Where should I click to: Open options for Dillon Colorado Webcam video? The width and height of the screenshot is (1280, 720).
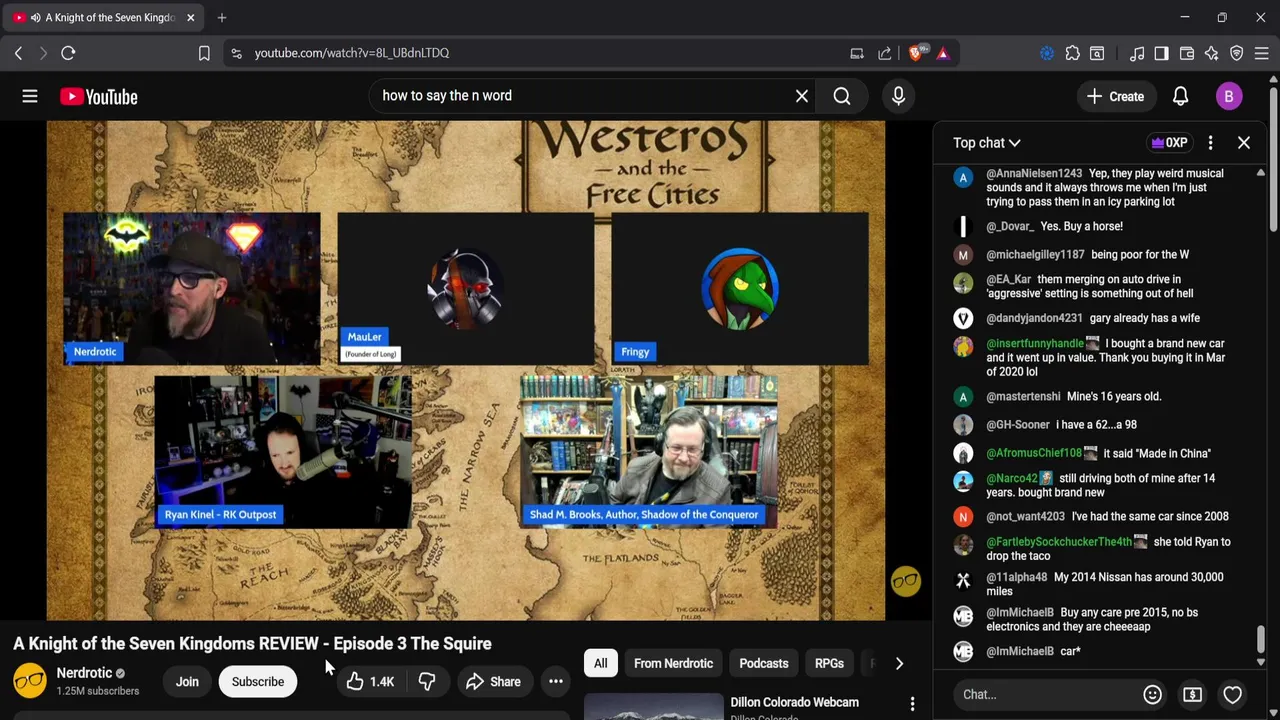[912, 704]
